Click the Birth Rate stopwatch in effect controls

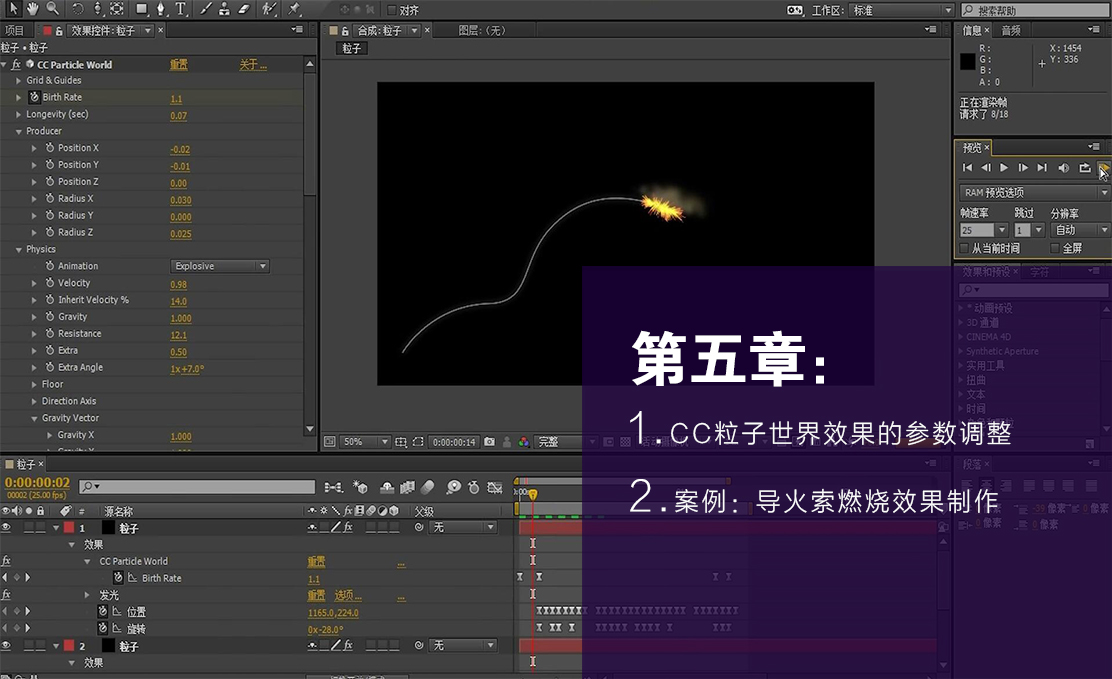click(34, 97)
